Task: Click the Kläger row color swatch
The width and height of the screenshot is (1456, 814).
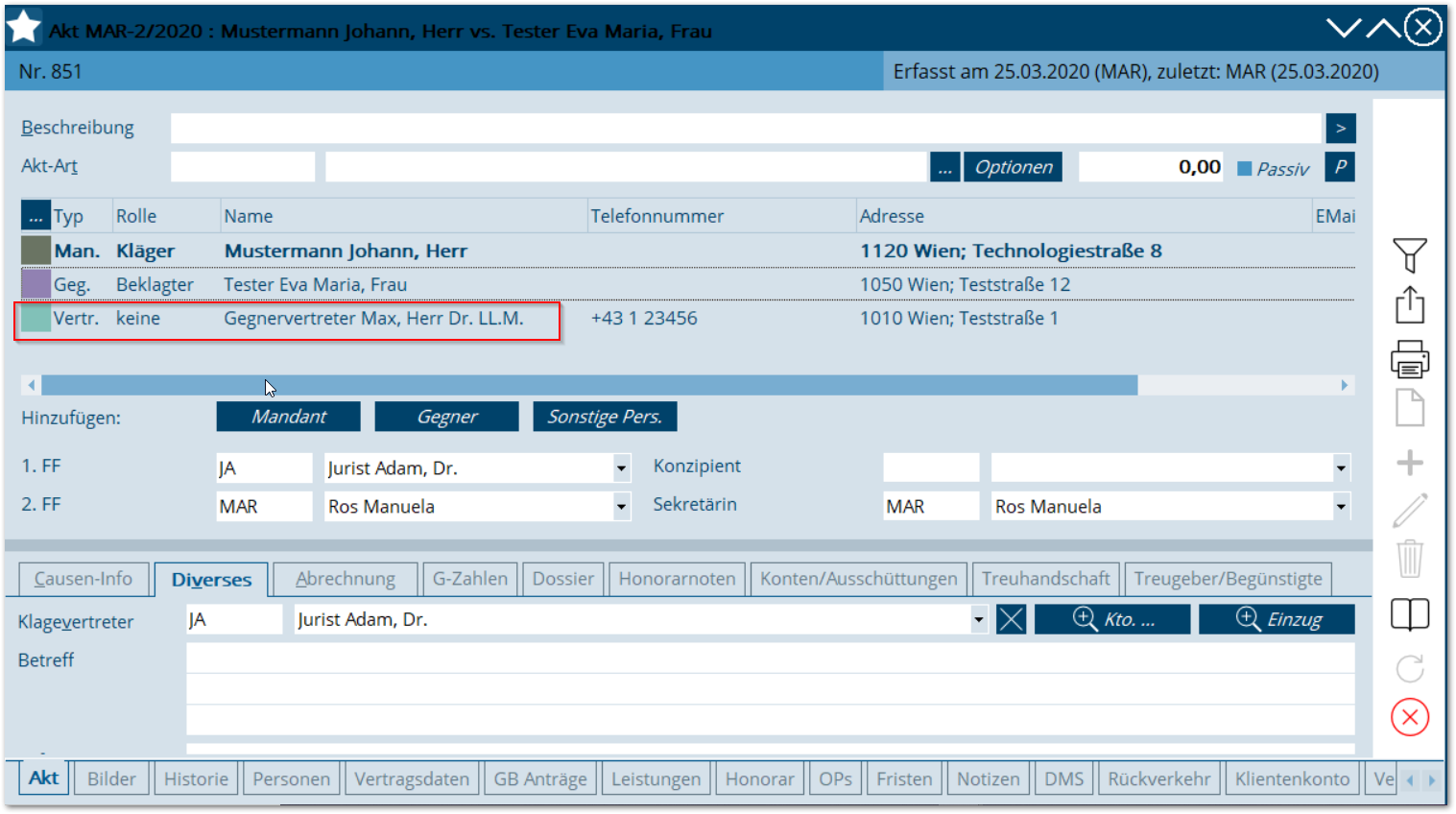Action: (x=36, y=251)
